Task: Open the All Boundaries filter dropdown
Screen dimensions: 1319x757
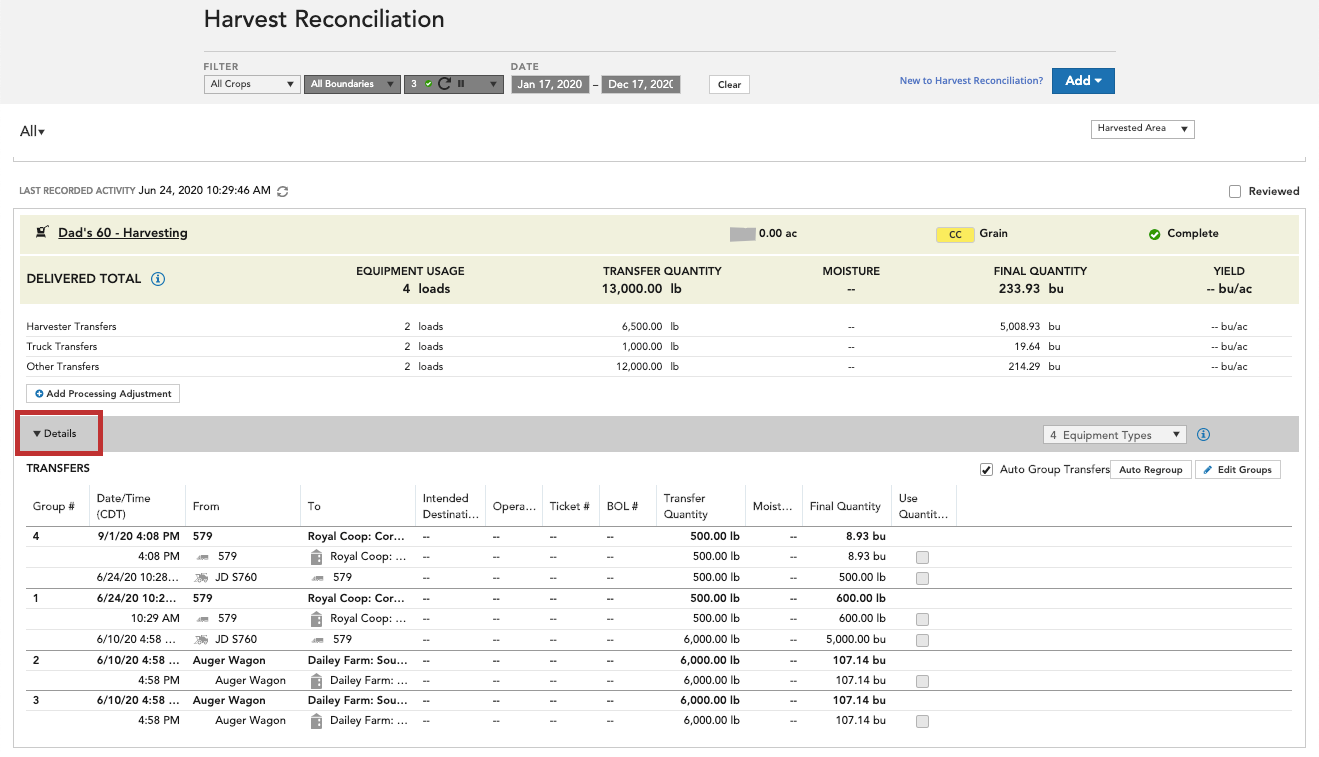Action: coord(352,84)
